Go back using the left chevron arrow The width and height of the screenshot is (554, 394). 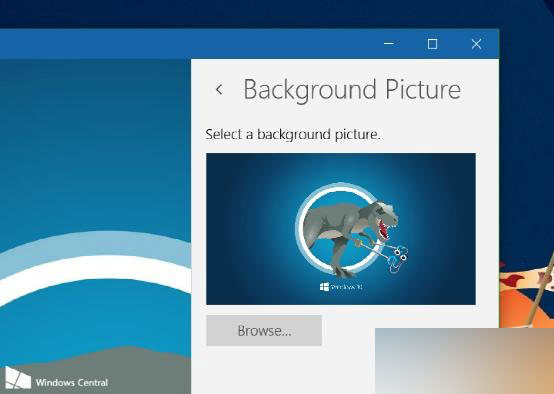tap(219, 89)
